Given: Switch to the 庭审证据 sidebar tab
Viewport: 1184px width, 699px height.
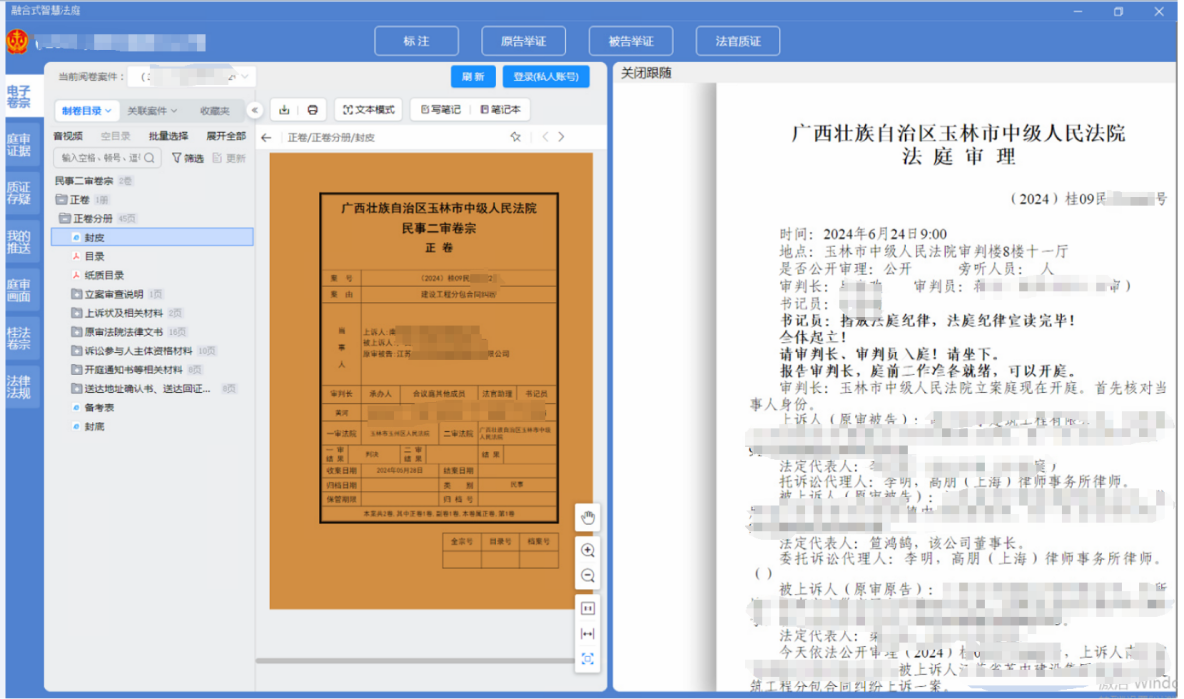Looking at the screenshot, I should 19,145.
